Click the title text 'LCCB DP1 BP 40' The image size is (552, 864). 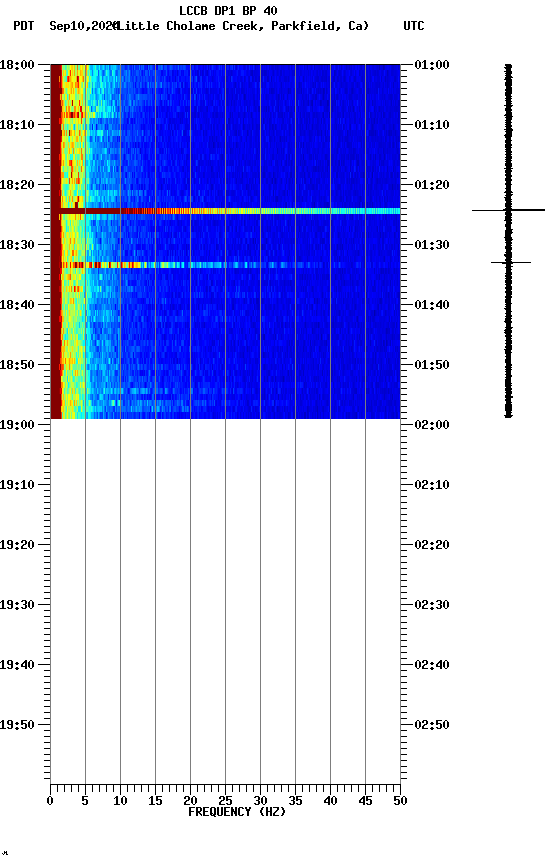point(228,10)
